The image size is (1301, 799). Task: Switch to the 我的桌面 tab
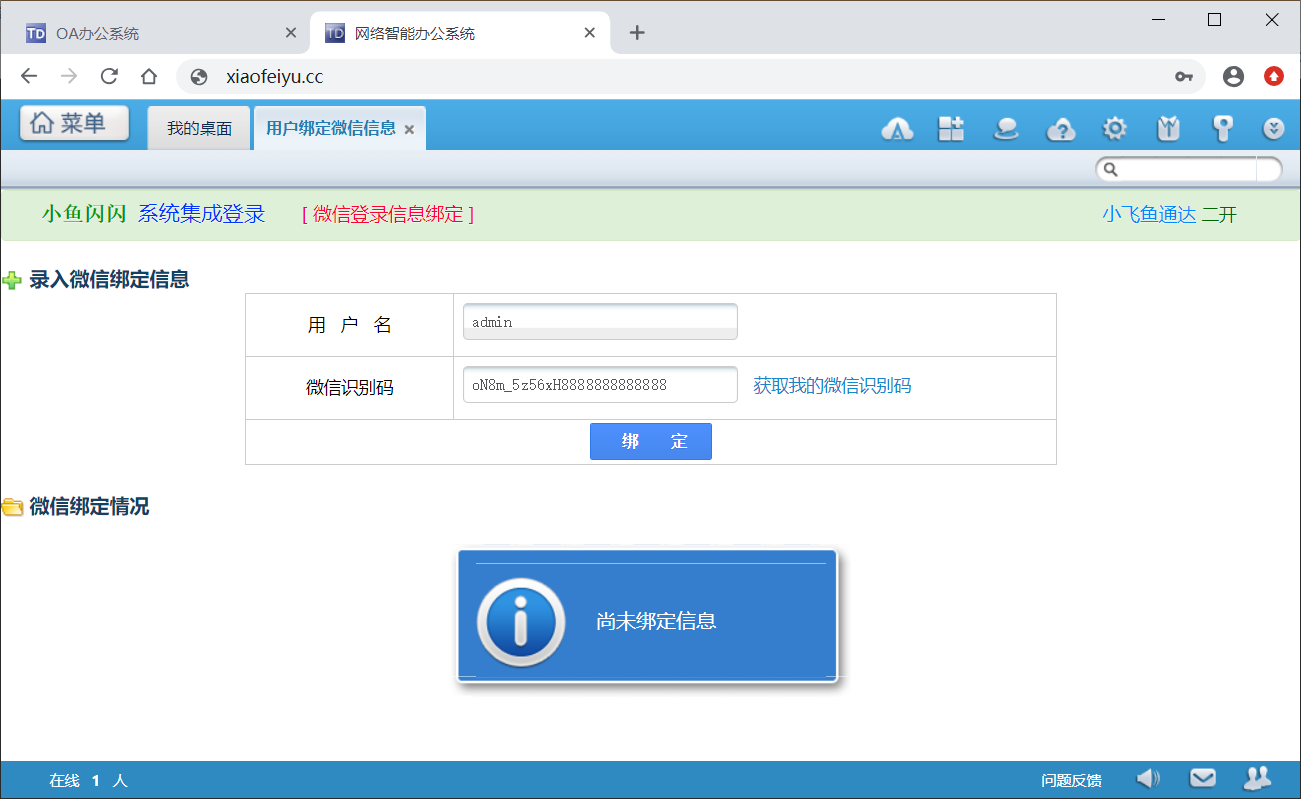[199, 129]
